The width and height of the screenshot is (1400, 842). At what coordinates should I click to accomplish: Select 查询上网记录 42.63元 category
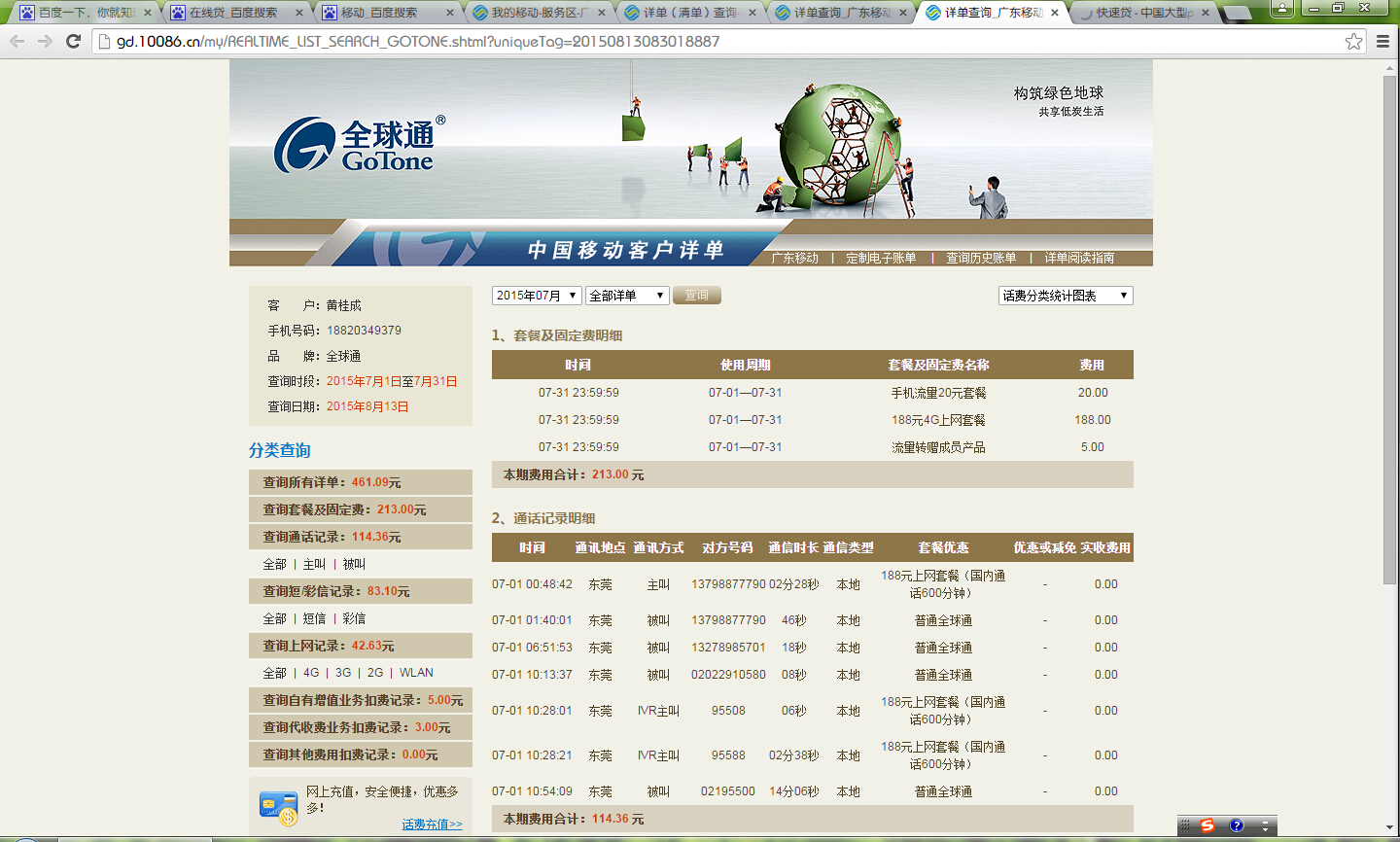[361, 646]
